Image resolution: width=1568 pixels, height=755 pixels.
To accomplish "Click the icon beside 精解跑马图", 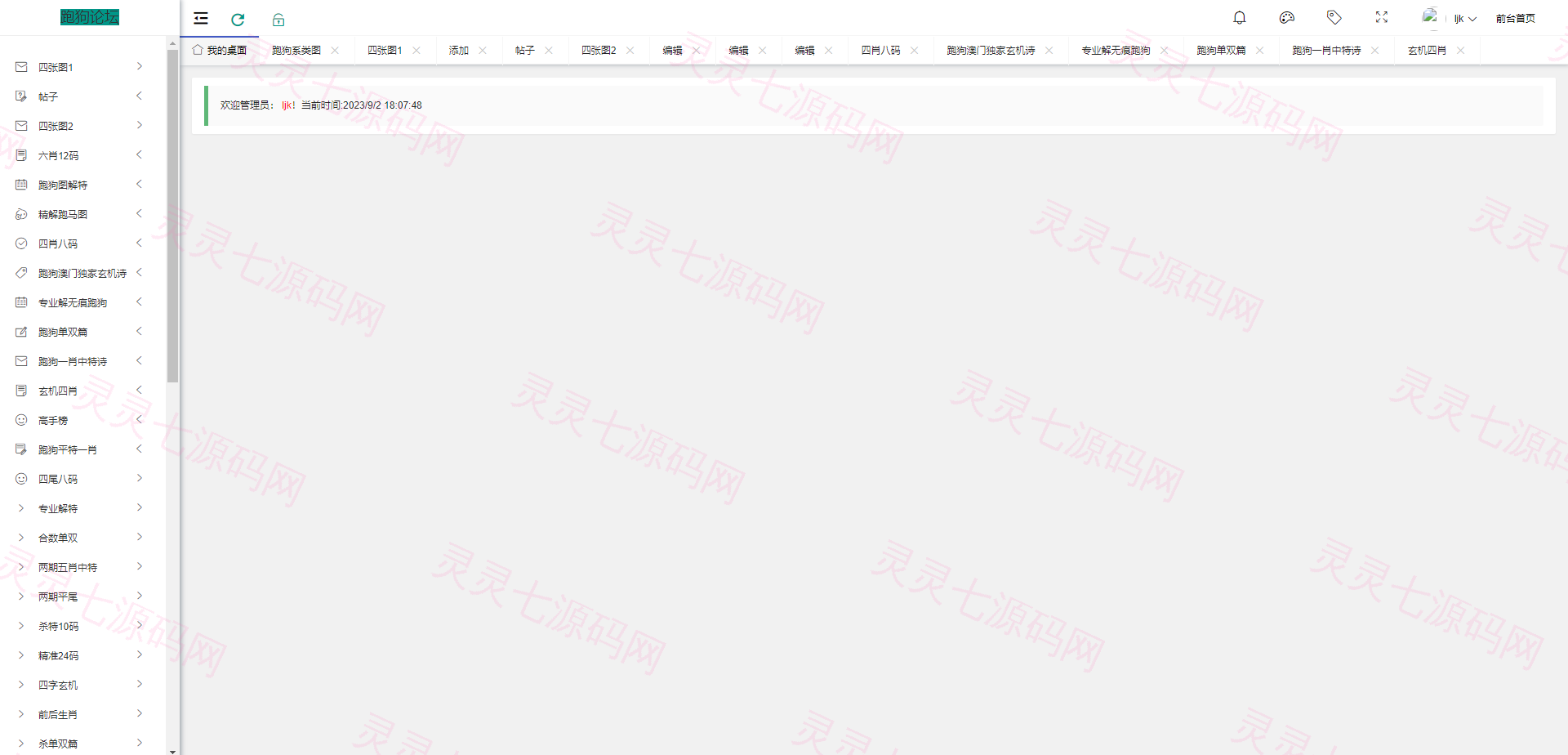I will pyautogui.click(x=21, y=214).
